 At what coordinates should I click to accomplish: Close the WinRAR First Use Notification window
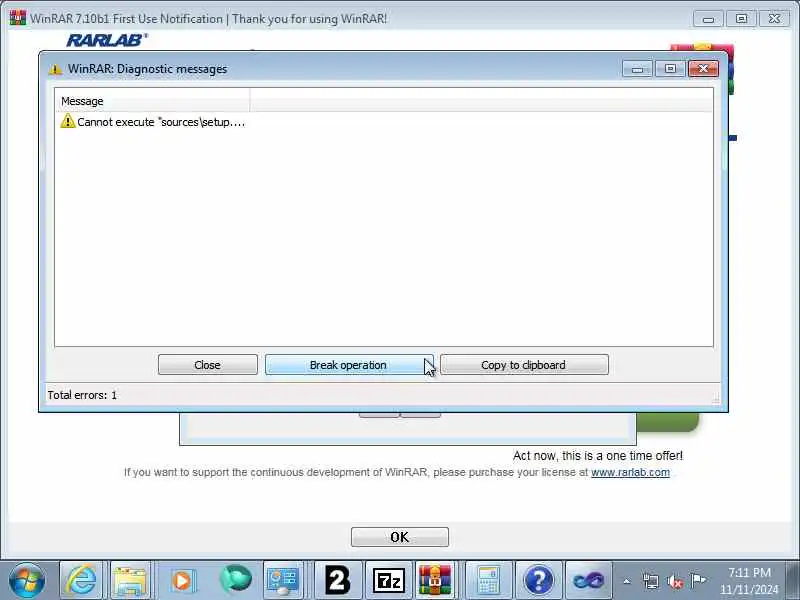[774, 19]
